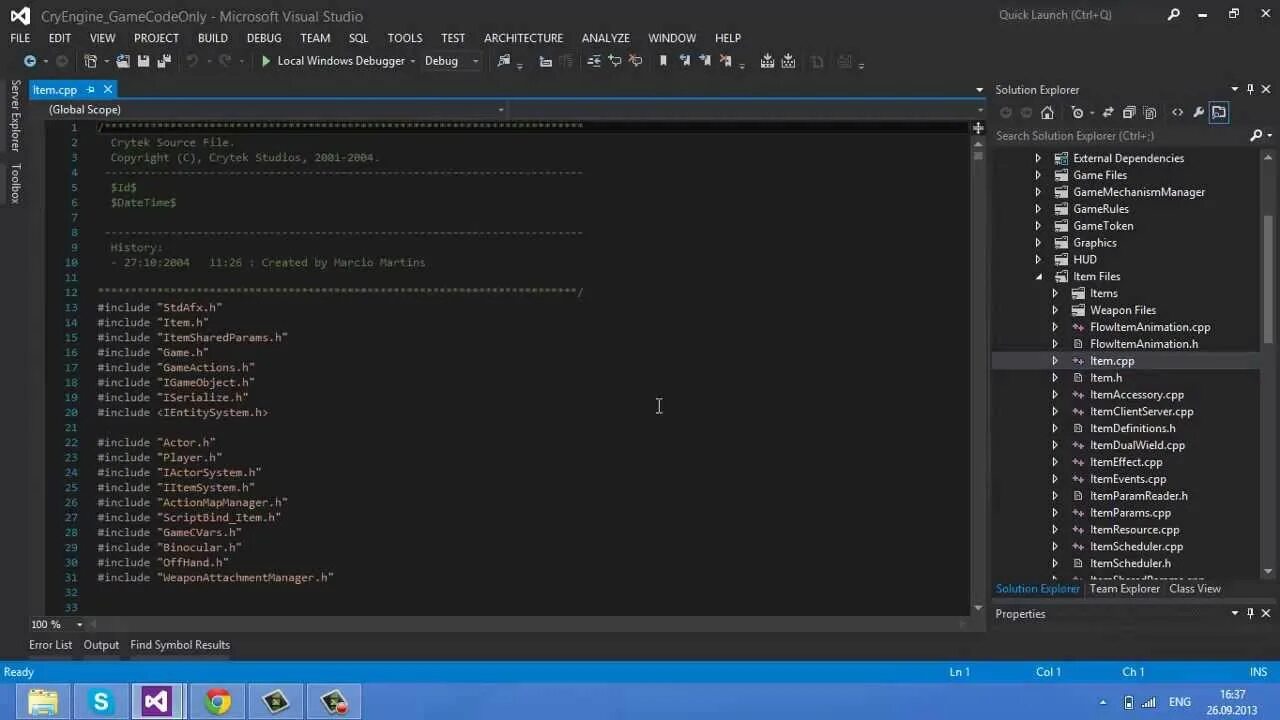The image size is (1280, 720).
Task: Click the Solution Explorer vertical scrollbar
Action: (1270, 365)
